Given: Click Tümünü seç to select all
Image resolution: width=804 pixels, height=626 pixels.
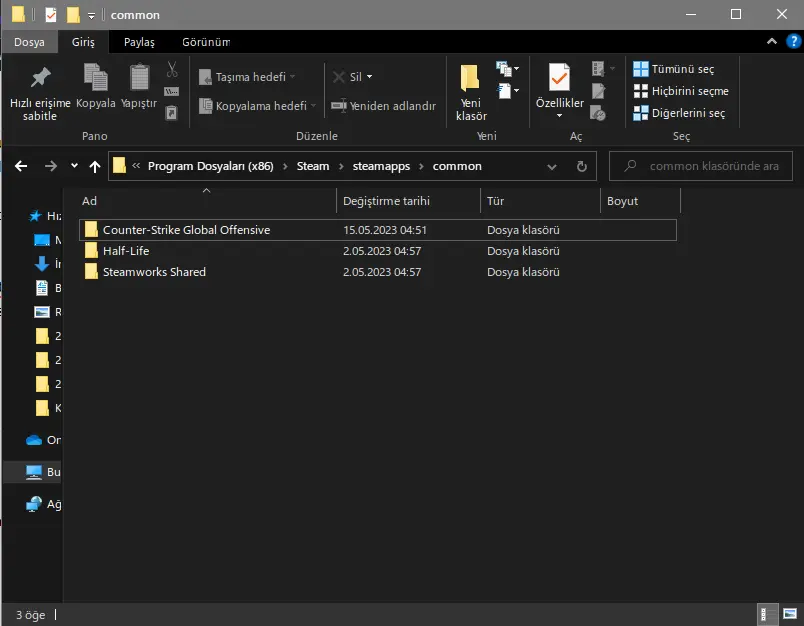Looking at the screenshot, I should coord(674,69).
